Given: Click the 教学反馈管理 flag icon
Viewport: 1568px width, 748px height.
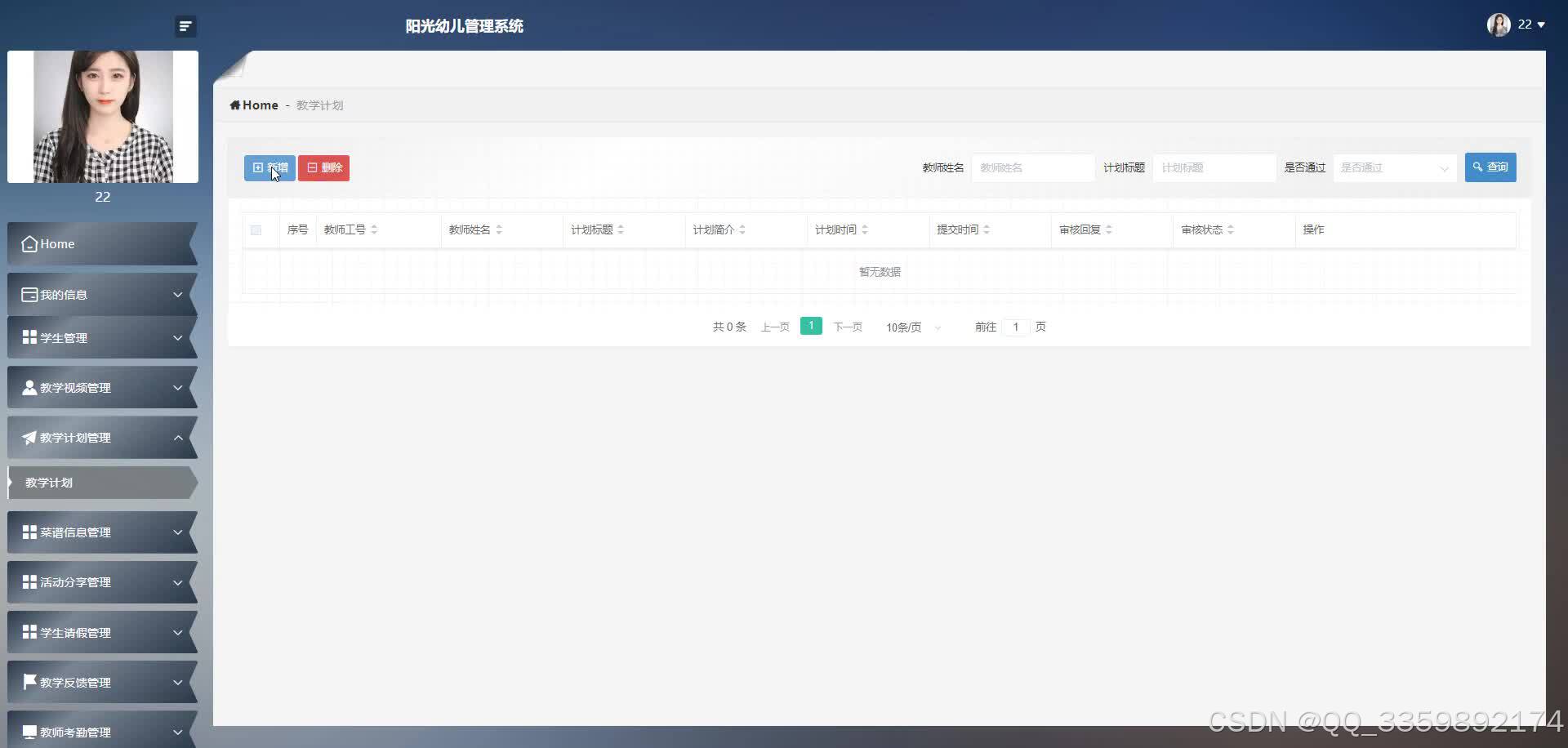Looking at the screenshot, I should 29,682.
